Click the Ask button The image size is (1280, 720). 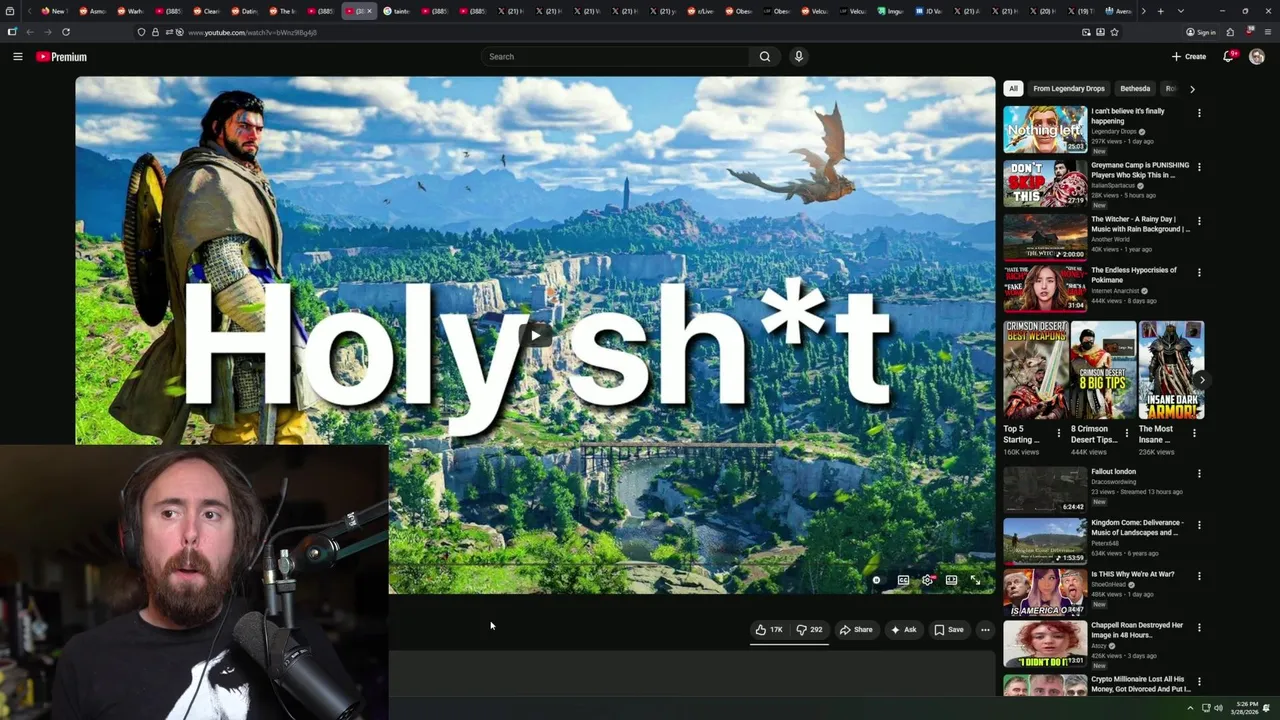click(x=903, y=630)
